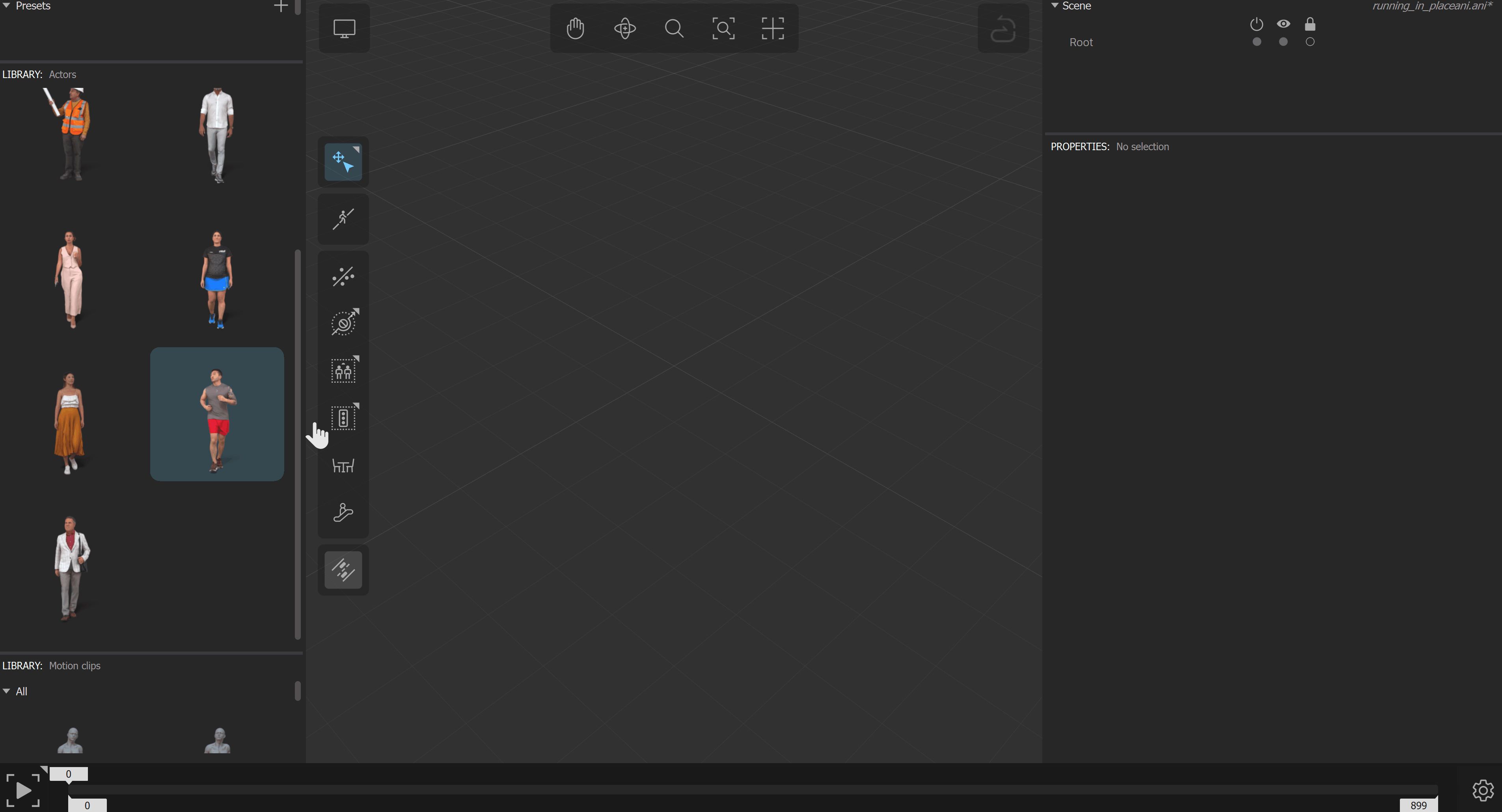Click the frame all extents icon
Image resolution: width=1502 pixels, height=812 pixels.
pyautogui.click(x=773, y=28)
